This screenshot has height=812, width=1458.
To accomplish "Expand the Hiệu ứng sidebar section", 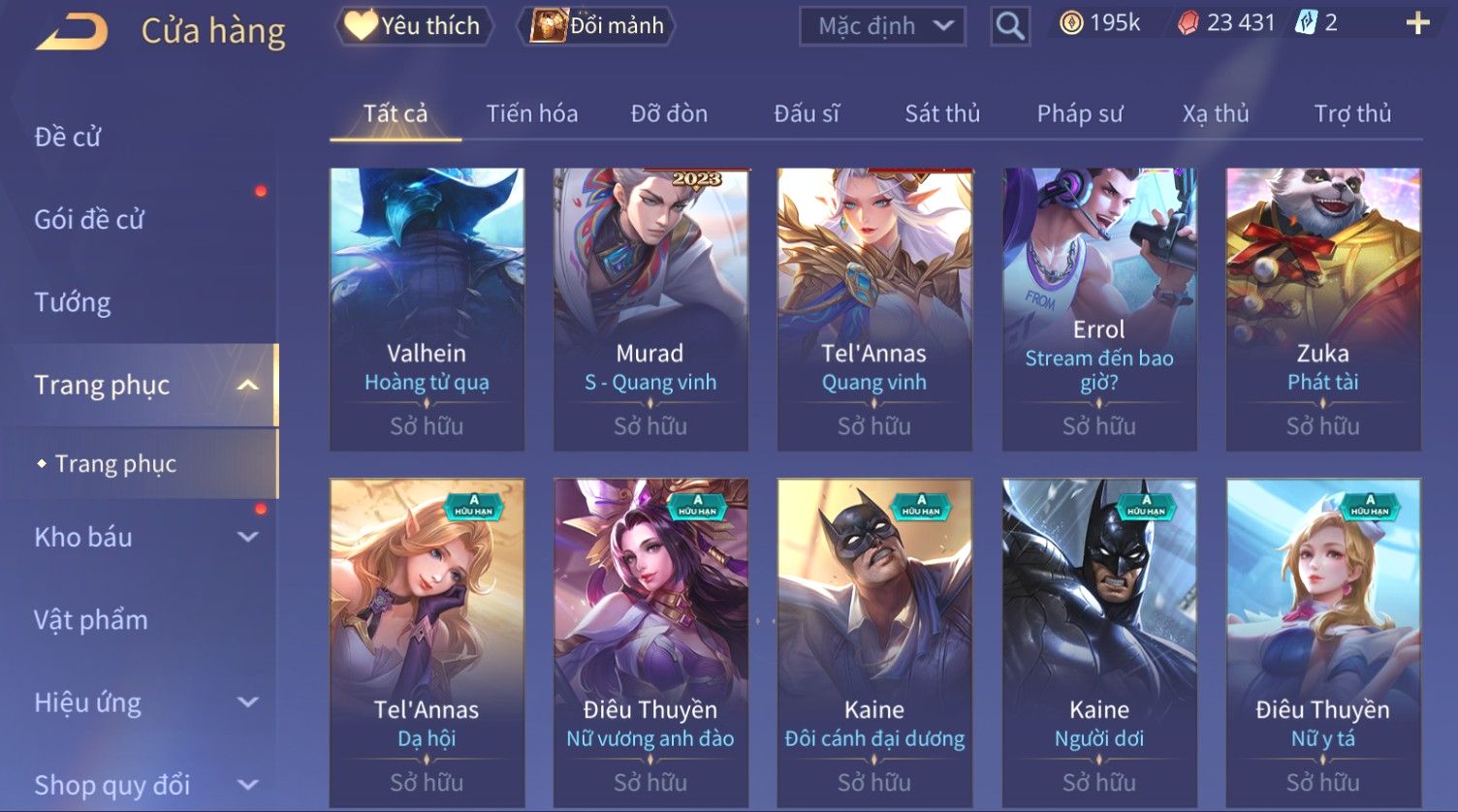I will coord(248,703).
